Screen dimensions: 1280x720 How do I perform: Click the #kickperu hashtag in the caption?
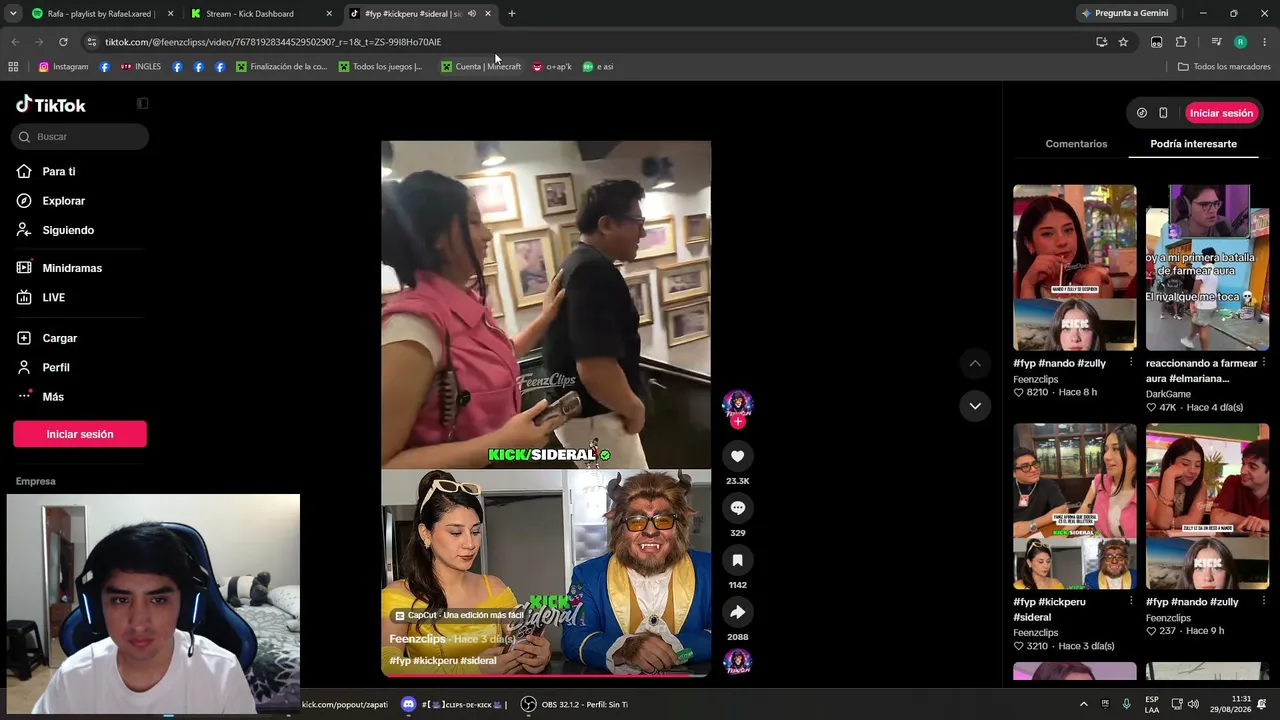434,661
